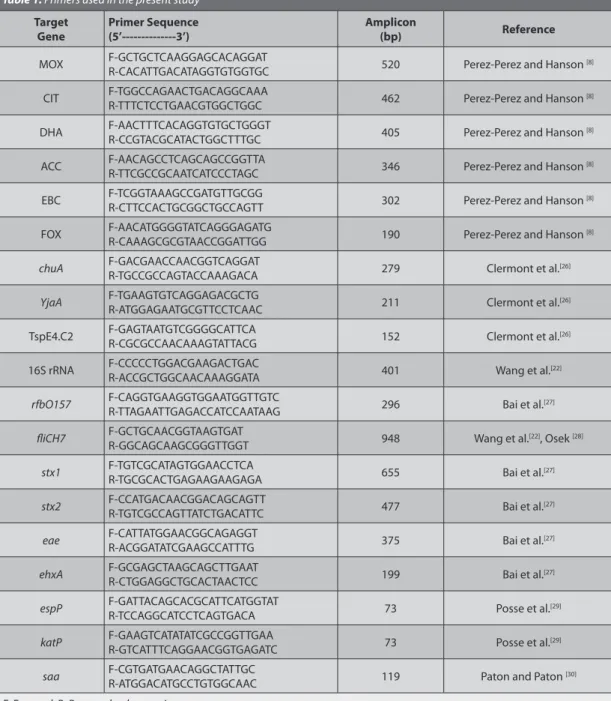Click the ehxA forward primer sequence
This screenshot has width=611, height=701.
(x=183, y=567)
